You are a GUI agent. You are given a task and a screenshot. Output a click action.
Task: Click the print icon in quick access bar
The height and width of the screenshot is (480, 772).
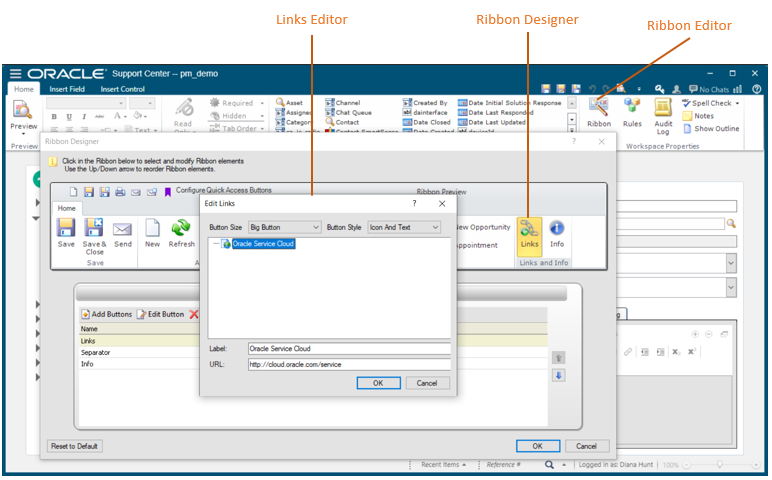coord(120,192)
